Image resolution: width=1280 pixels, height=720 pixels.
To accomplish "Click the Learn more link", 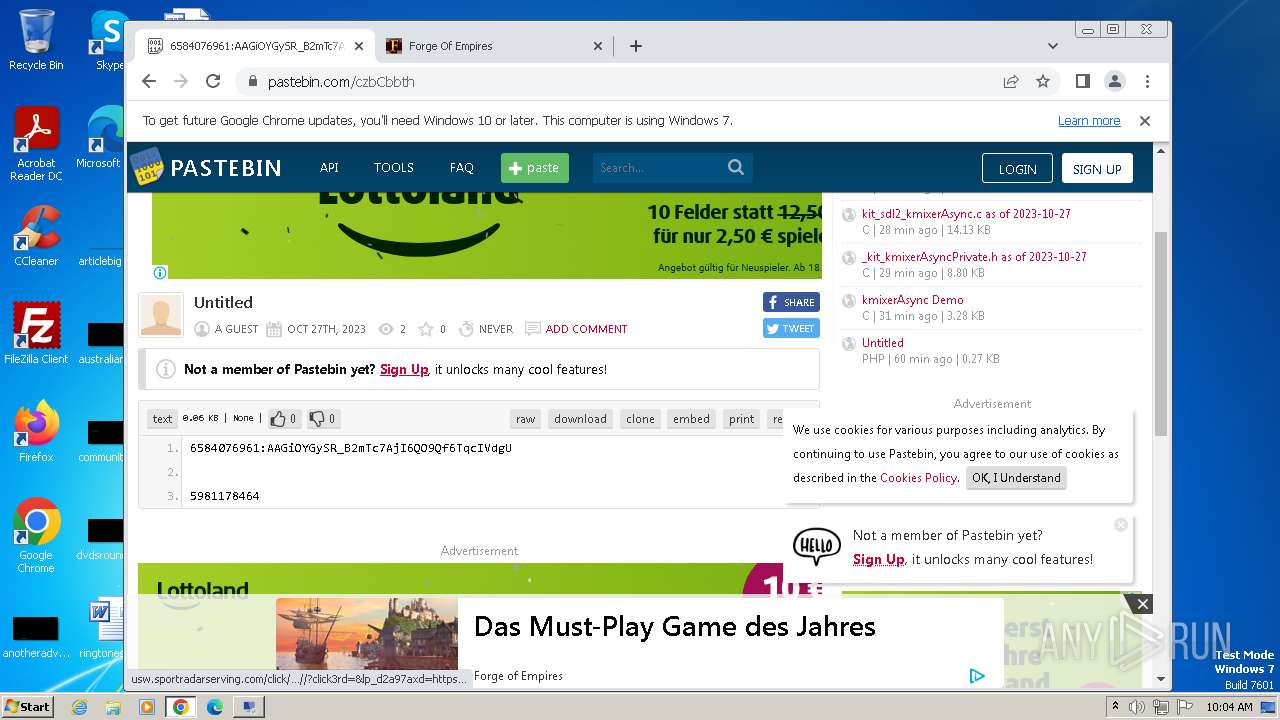I will [1089, 121].
